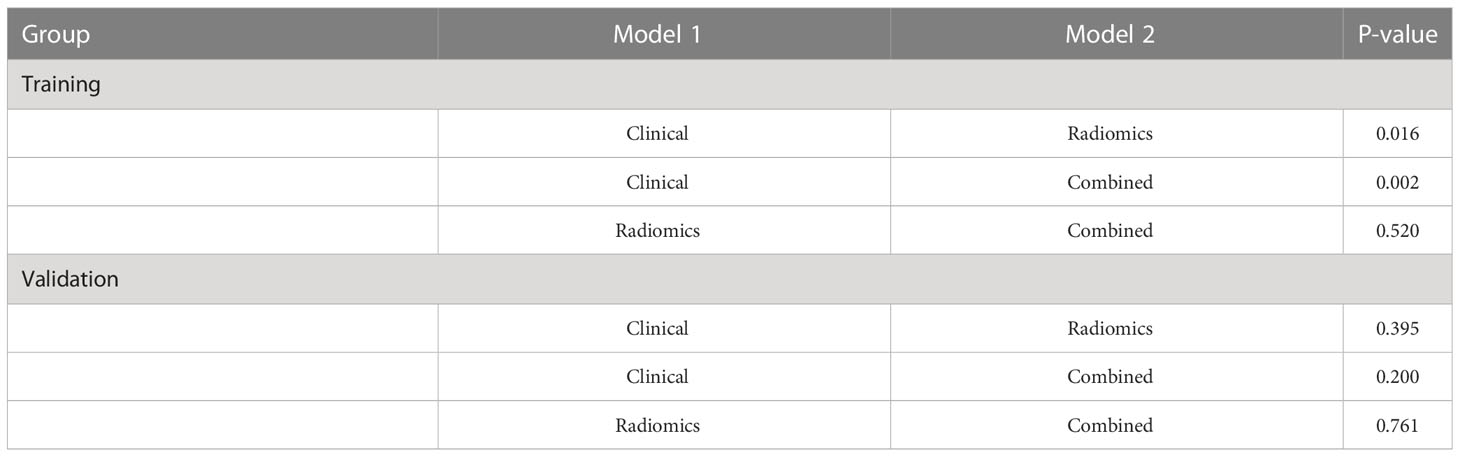Click the 0.016 P-value cell
The height and width of the screenshot is (457, 1460).
pyautogui.click(x=1397, y=134)
